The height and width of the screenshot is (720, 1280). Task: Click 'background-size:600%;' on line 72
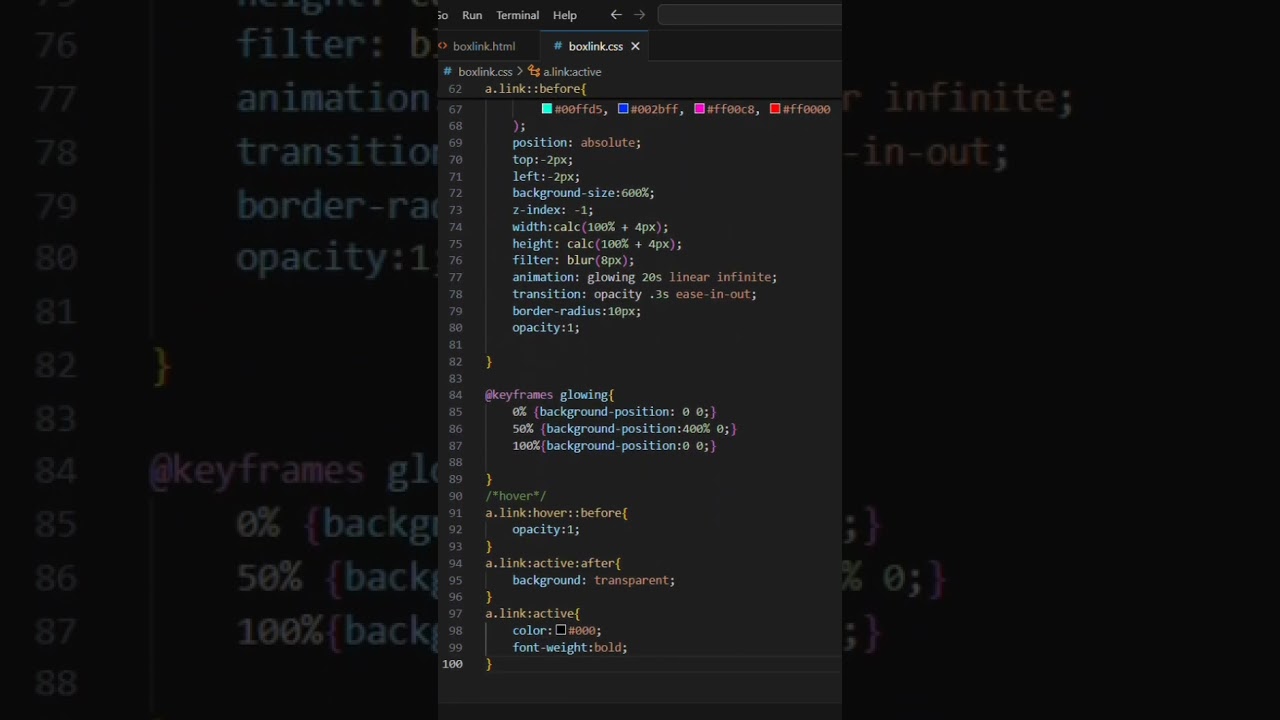(x=584, y=193)
